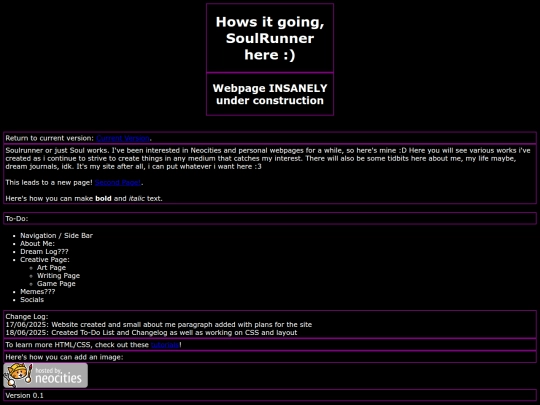Open the tutorials link
Screen dimensions: 540x405
tap(165, 345)
